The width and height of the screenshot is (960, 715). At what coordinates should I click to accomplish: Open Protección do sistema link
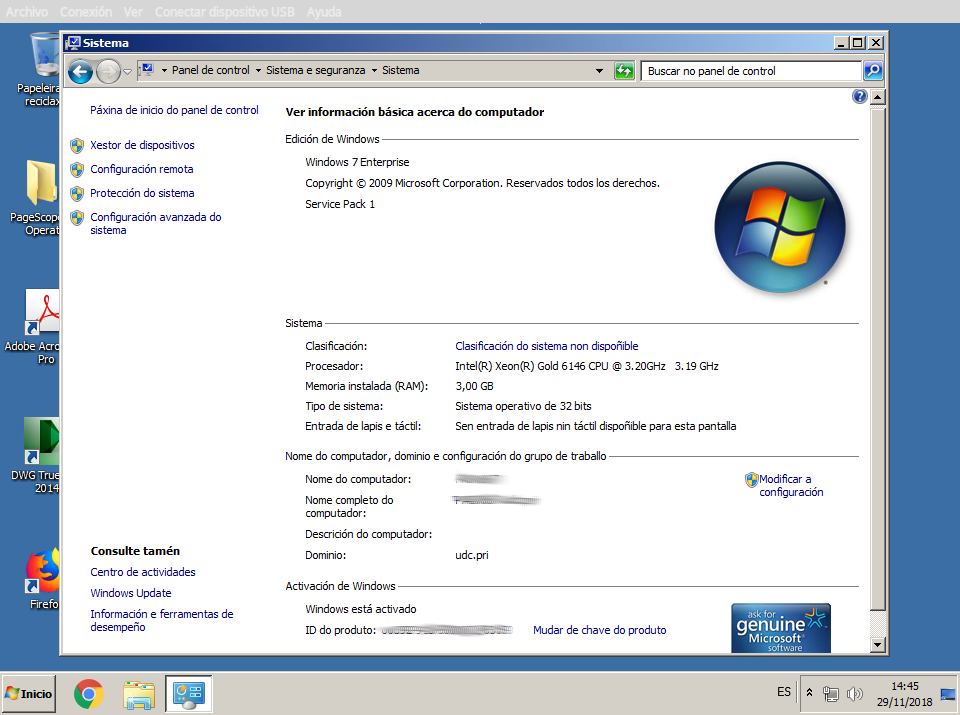142,193
